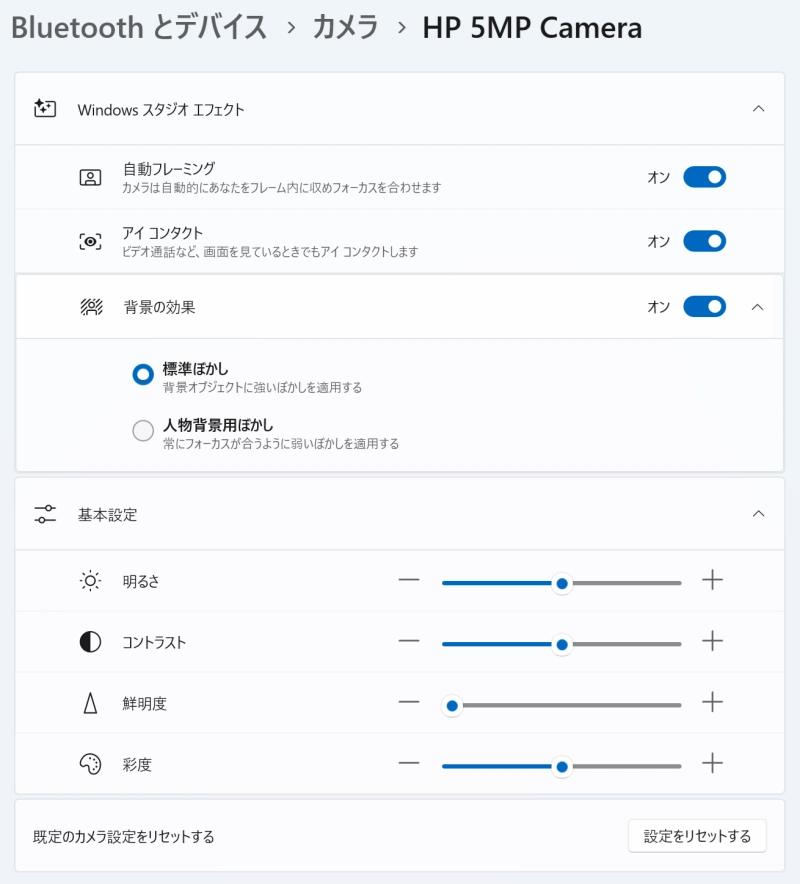Increase sharpness (鮮明度) with plus button
The height and width of the screenshot is (884, 800).
click(713, 702)
